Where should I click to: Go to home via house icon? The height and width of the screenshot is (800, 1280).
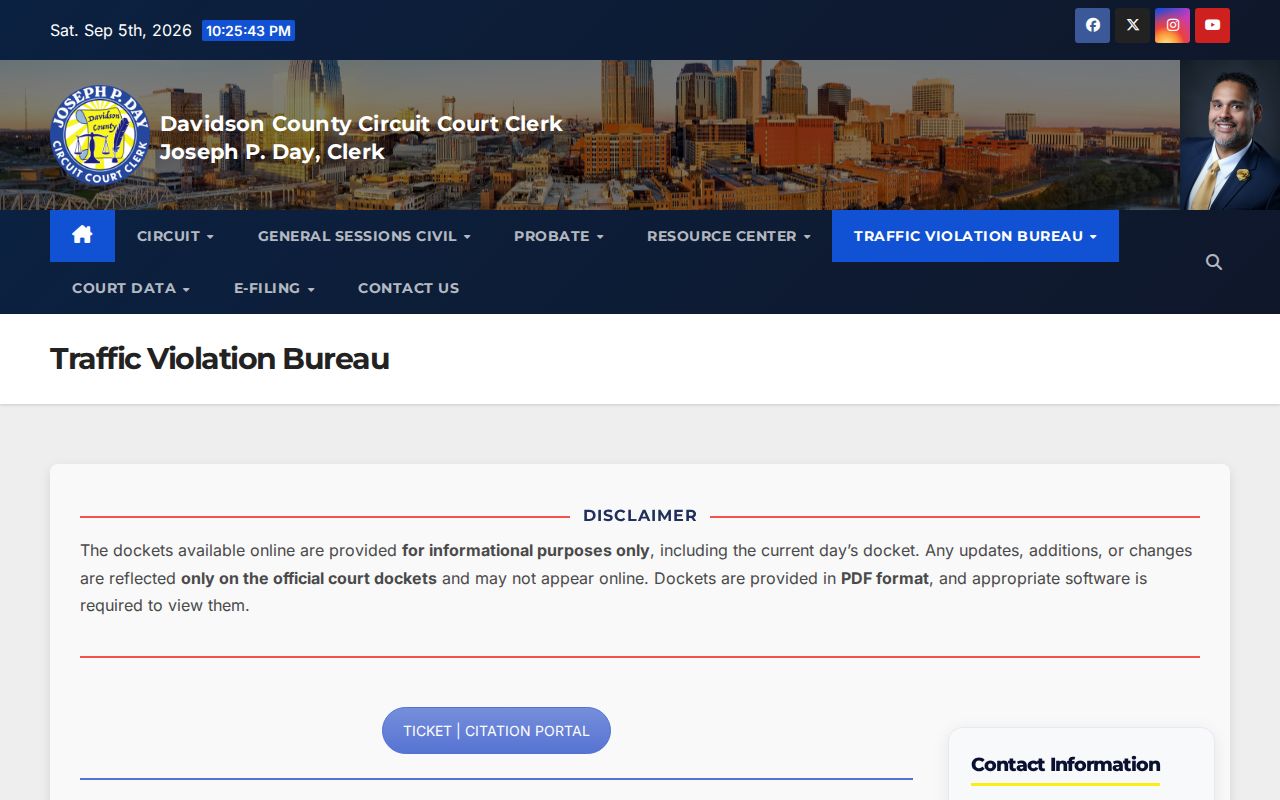(82, 236)
